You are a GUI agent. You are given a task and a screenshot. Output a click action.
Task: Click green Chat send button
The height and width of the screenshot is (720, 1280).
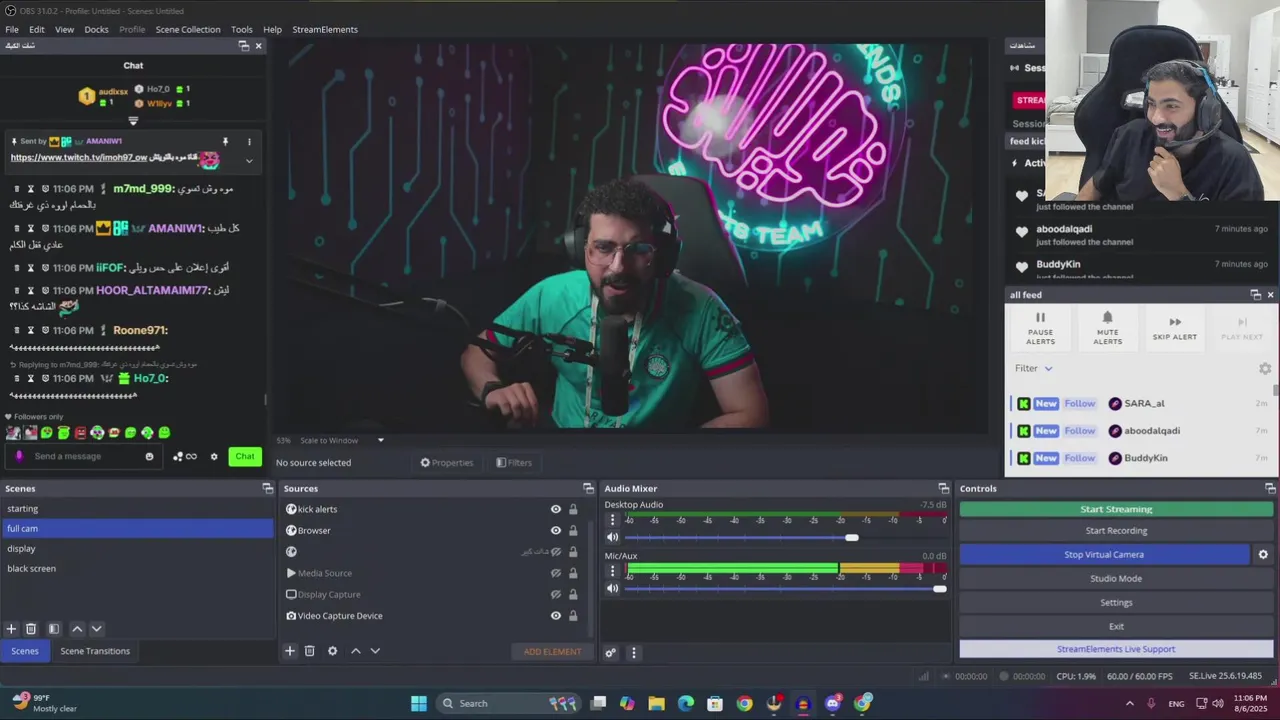[x=245, y=457]
